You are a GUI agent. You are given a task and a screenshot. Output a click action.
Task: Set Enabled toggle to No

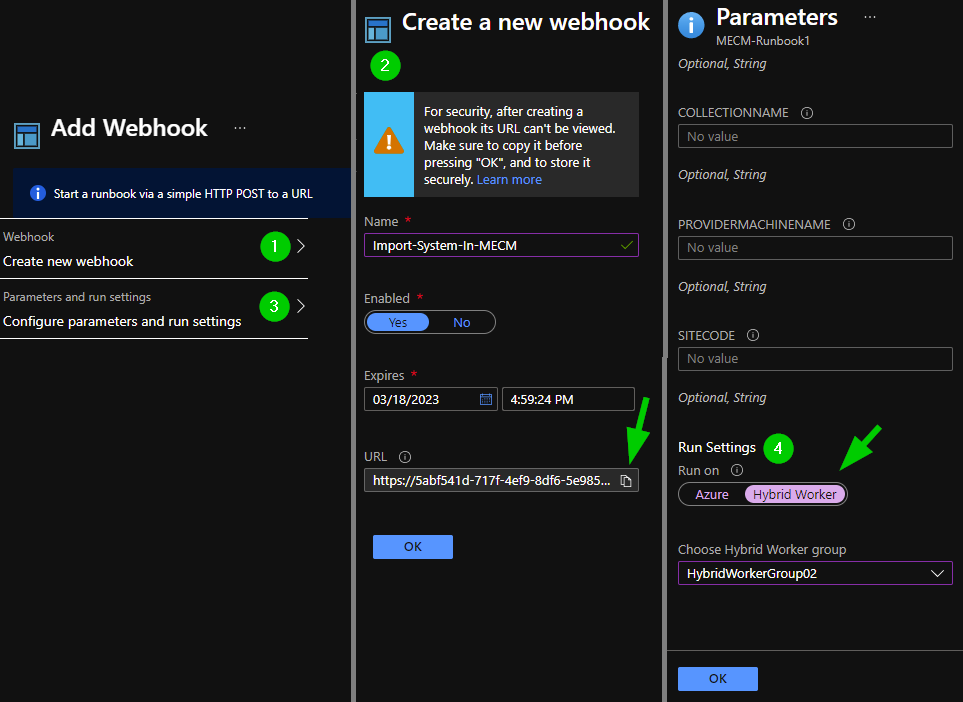click(x=462, y=322)
